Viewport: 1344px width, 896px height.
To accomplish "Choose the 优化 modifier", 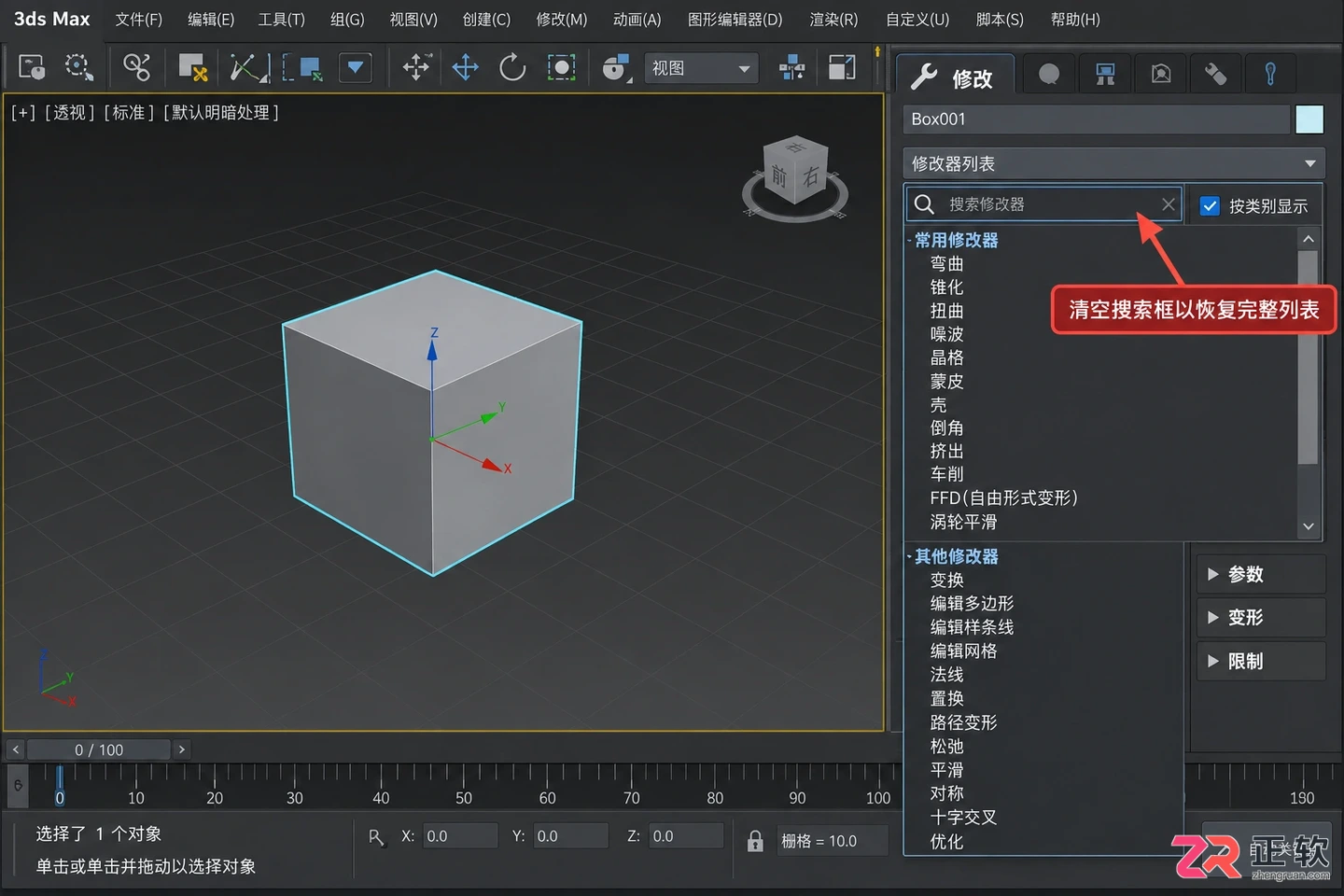I will (946, 842).
